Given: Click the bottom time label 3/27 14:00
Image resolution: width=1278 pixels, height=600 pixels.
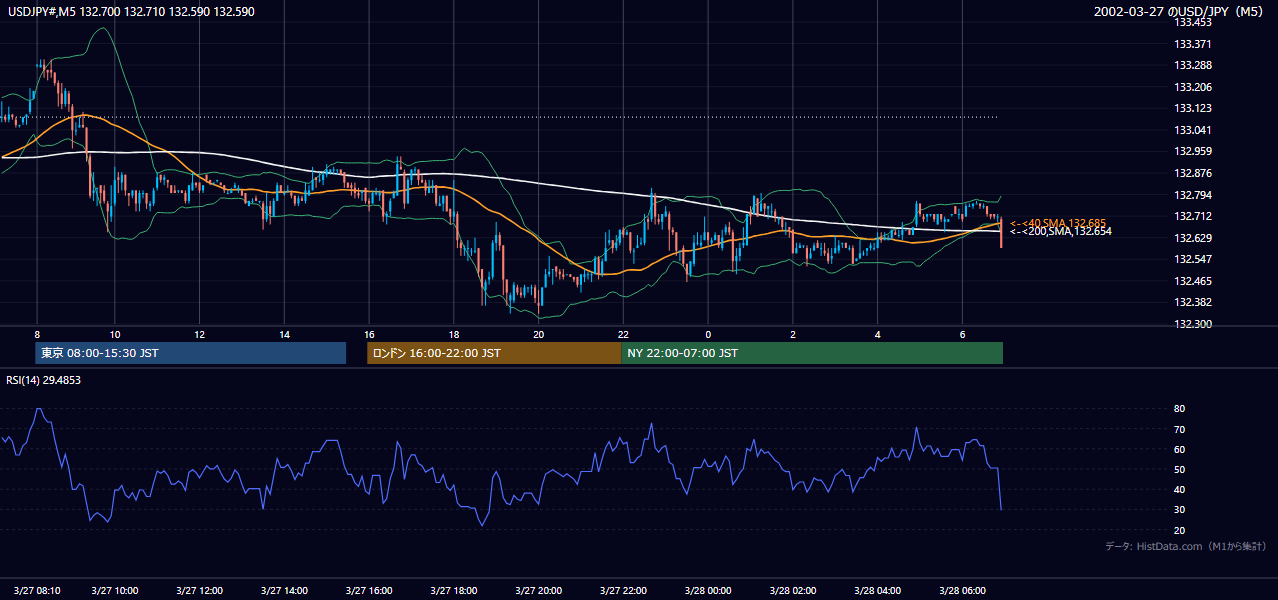Looking at the screenshot, I should (x=284, y=590).
